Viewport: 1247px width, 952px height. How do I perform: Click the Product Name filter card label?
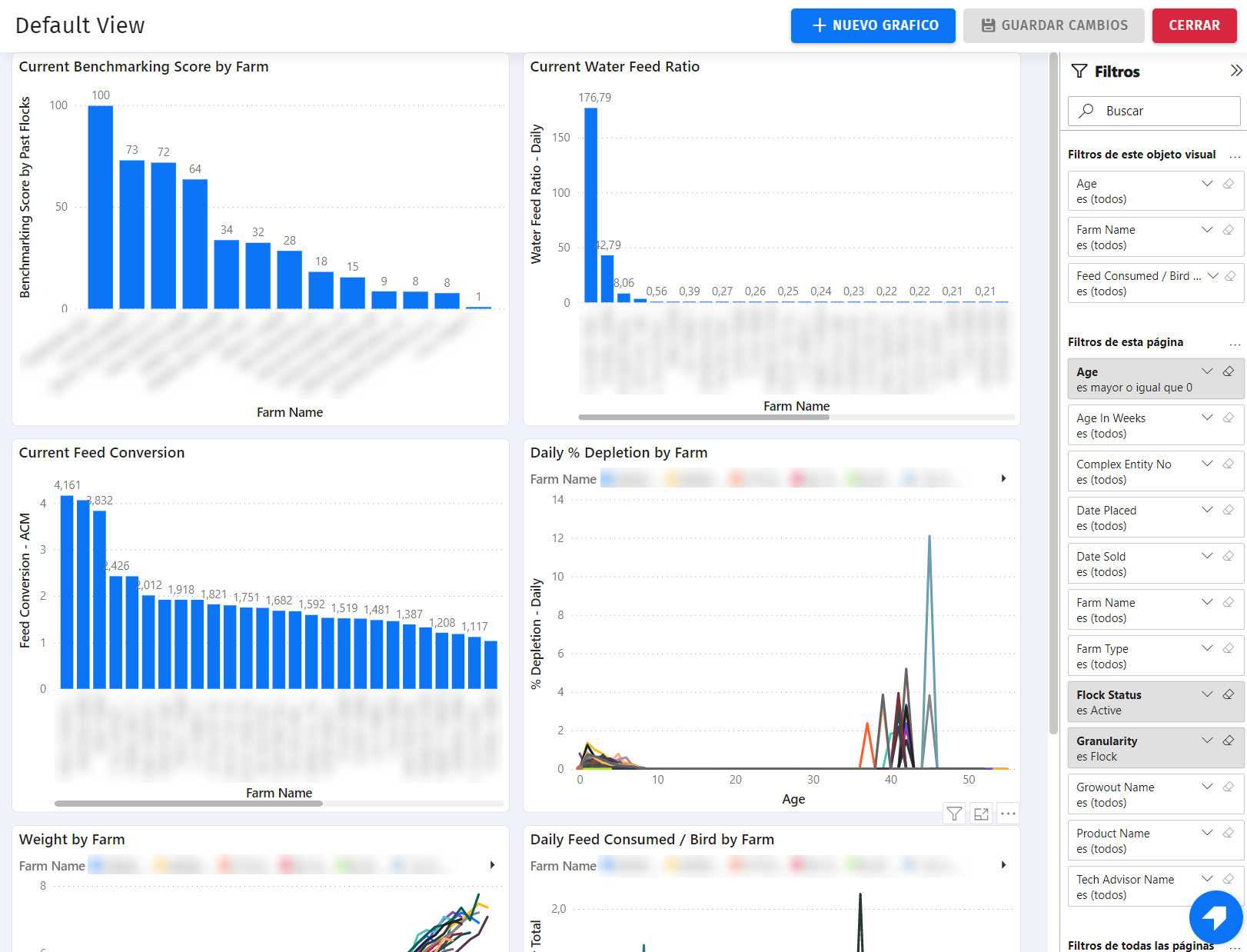click(1113, 834)
